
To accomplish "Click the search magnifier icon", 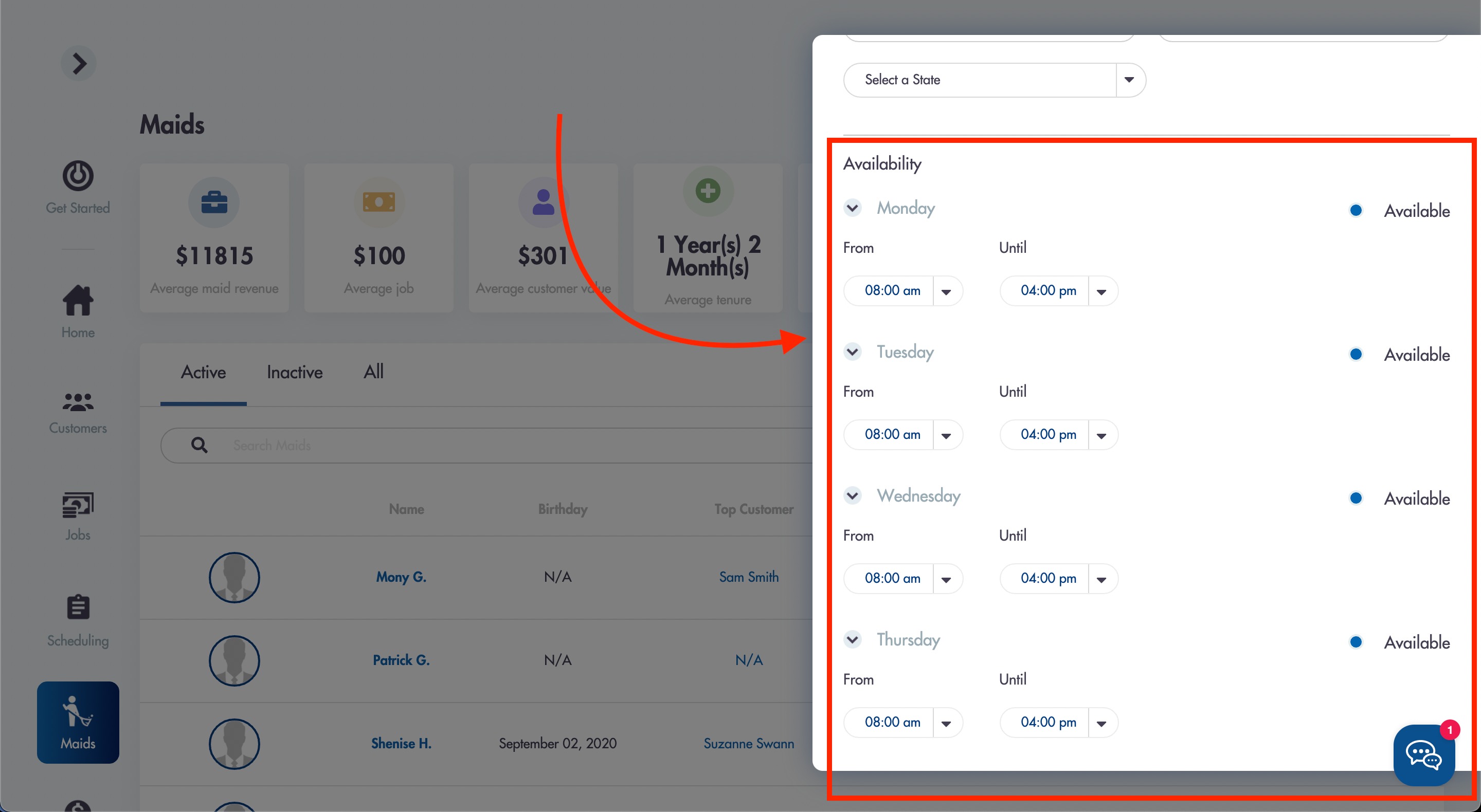I will 200,445.
